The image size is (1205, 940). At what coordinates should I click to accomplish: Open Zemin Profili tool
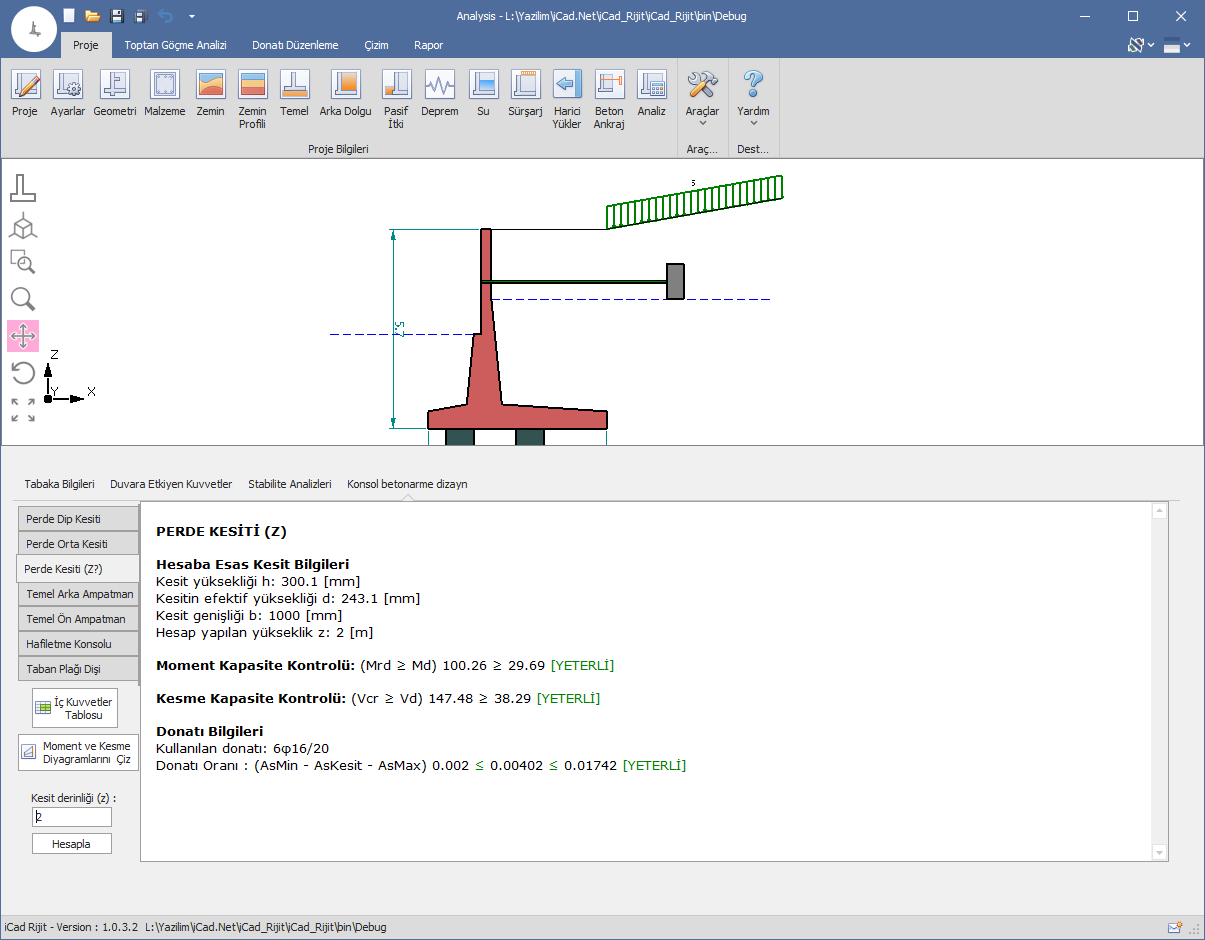252,100
